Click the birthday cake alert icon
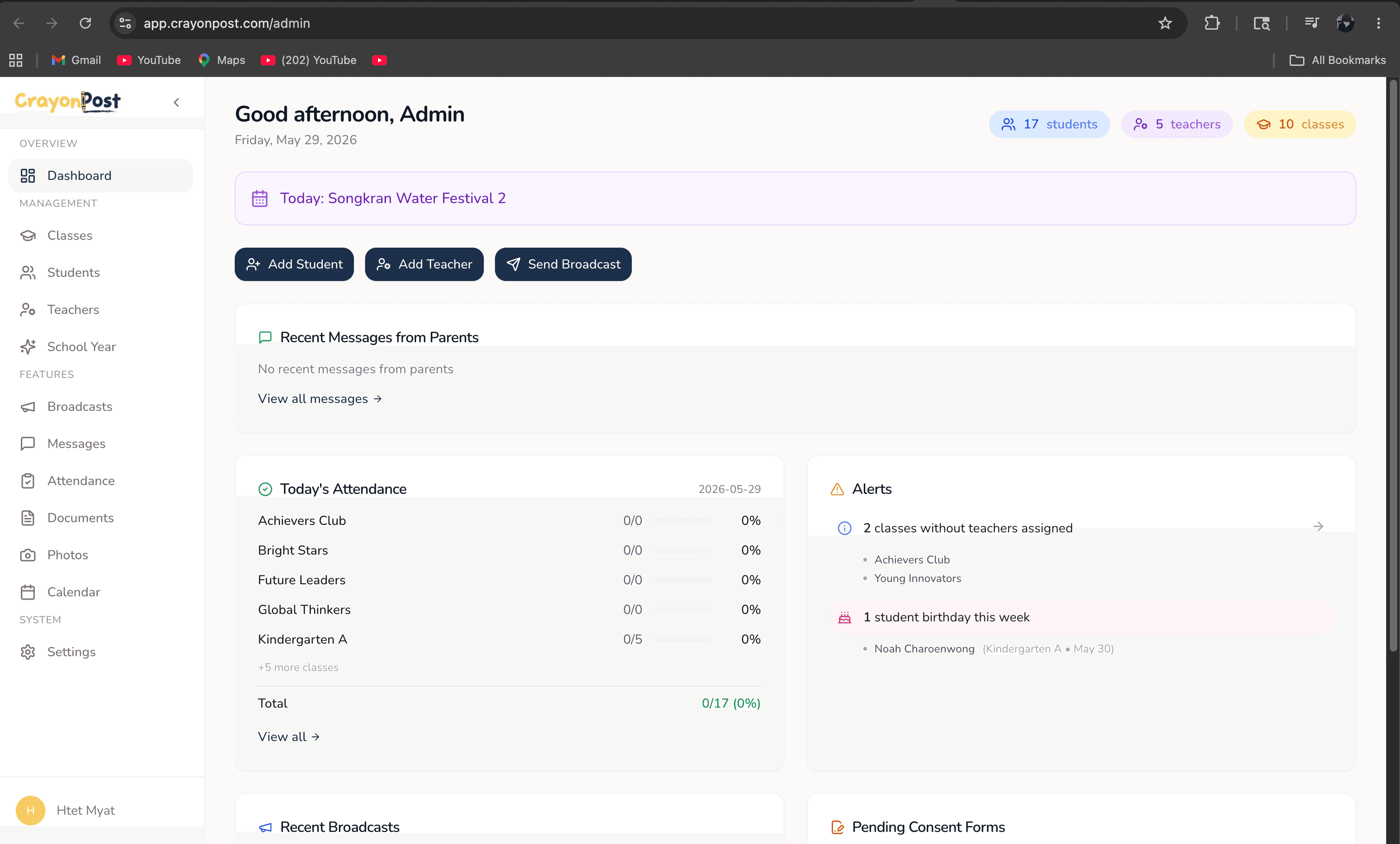Viewport: 1400px width, 844px height. (x=845, y=617)
